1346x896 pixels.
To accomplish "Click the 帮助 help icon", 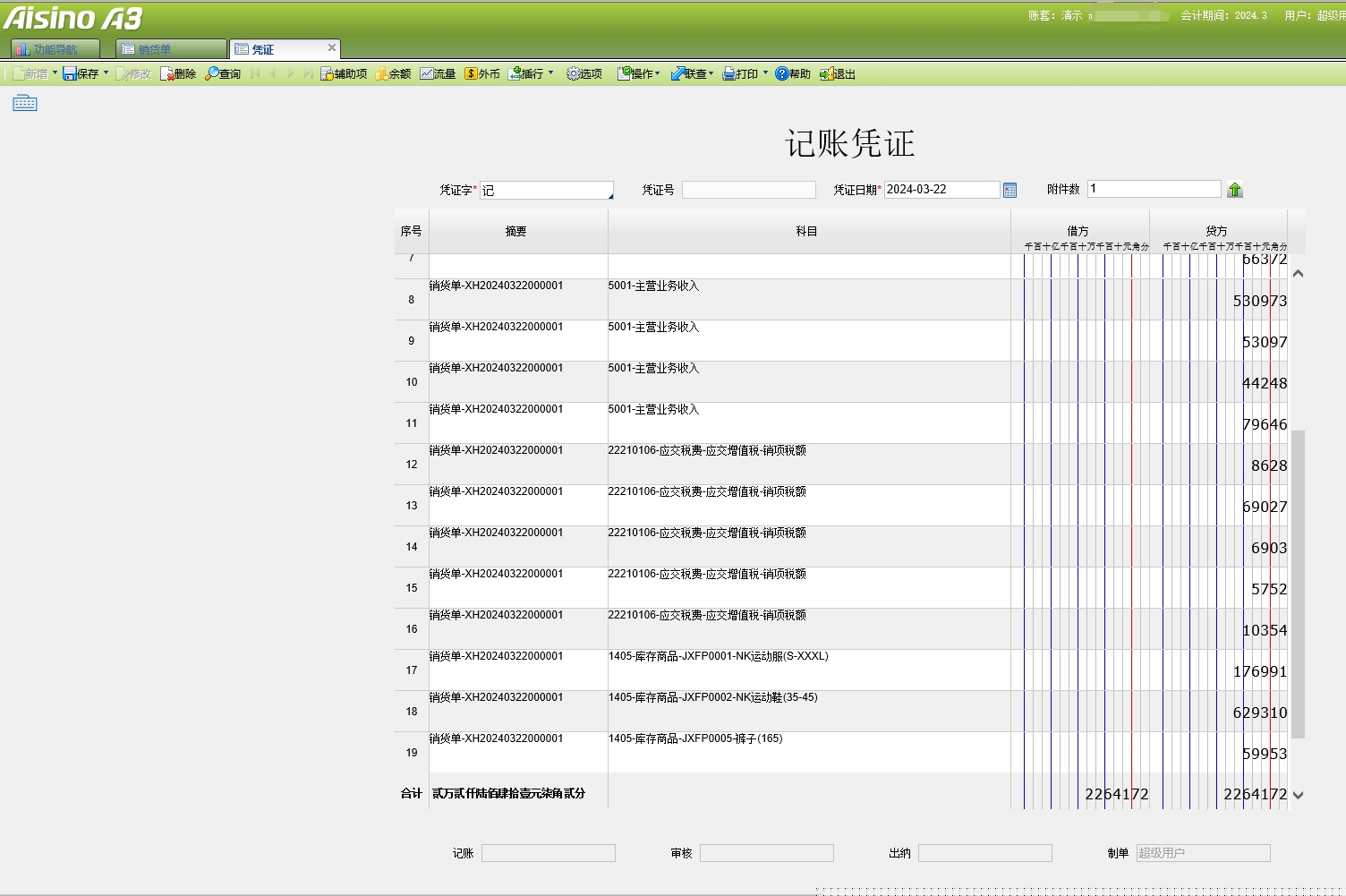I will pyautogui.click(x=791, y=73).
